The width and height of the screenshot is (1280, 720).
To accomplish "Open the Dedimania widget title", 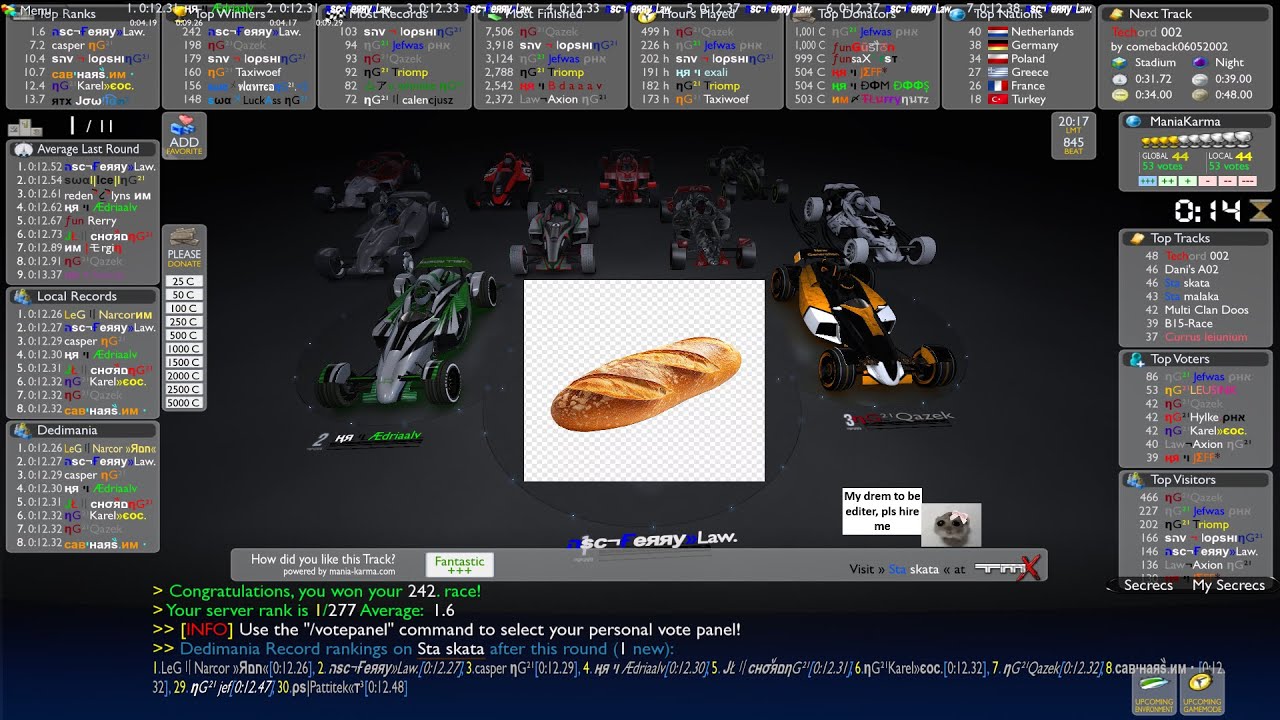I will tap(67, 430).
